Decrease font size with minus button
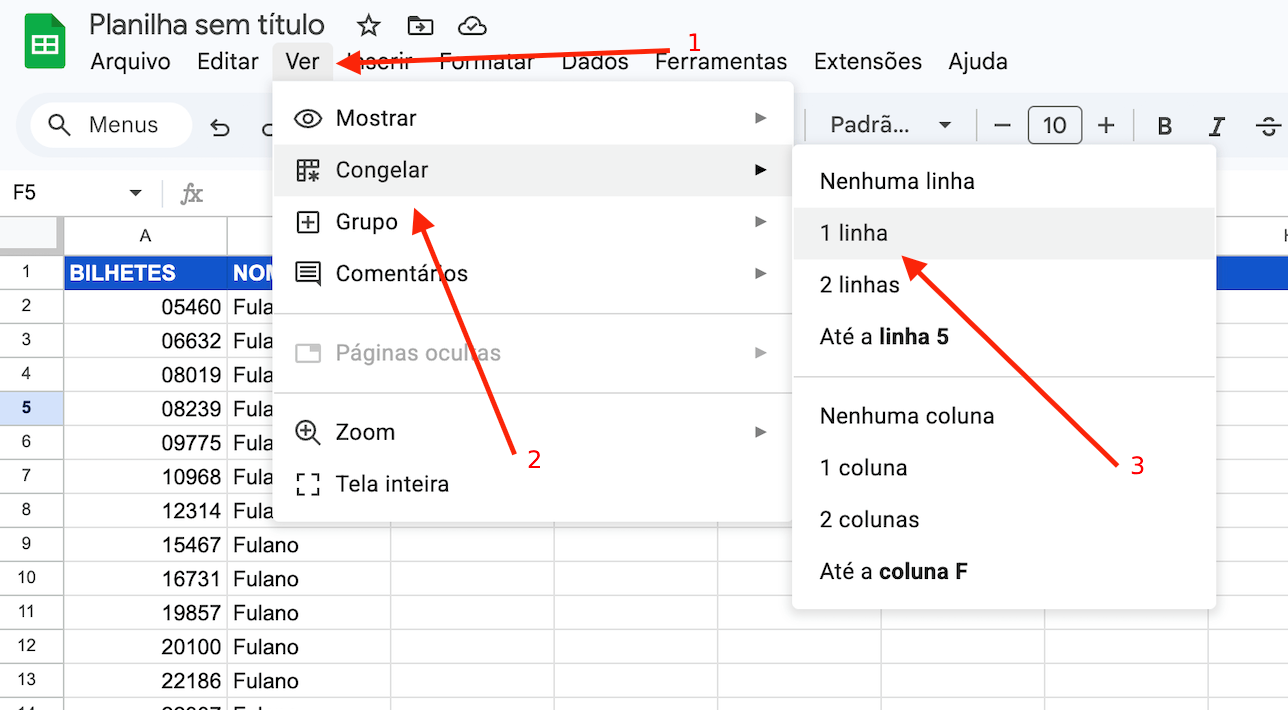 coord(1003,126)
